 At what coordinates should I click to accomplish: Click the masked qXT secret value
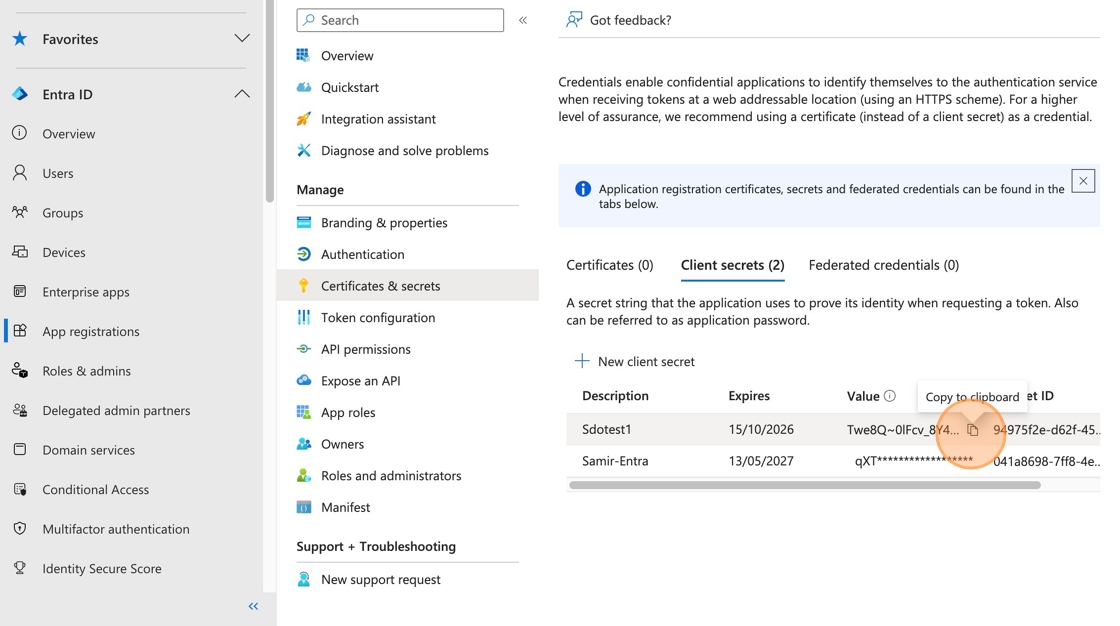[914, 461]
